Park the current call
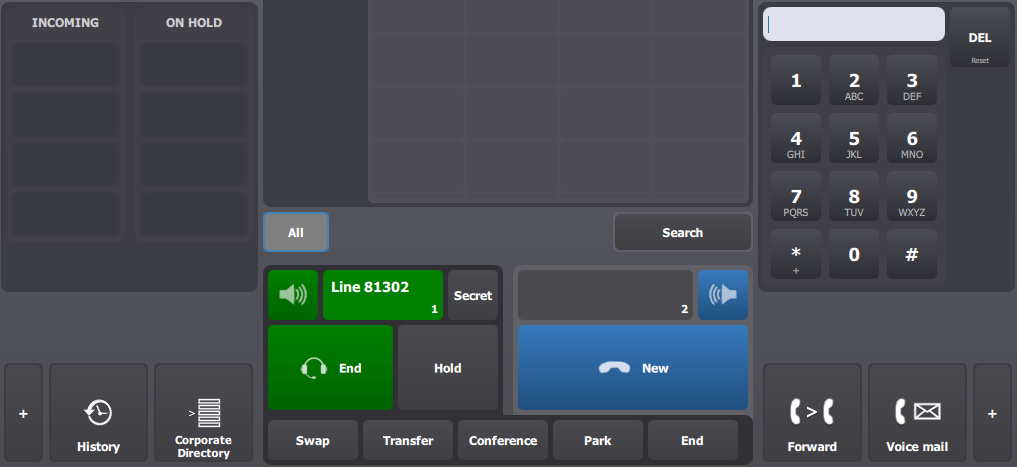 click(x=597, y=440)
